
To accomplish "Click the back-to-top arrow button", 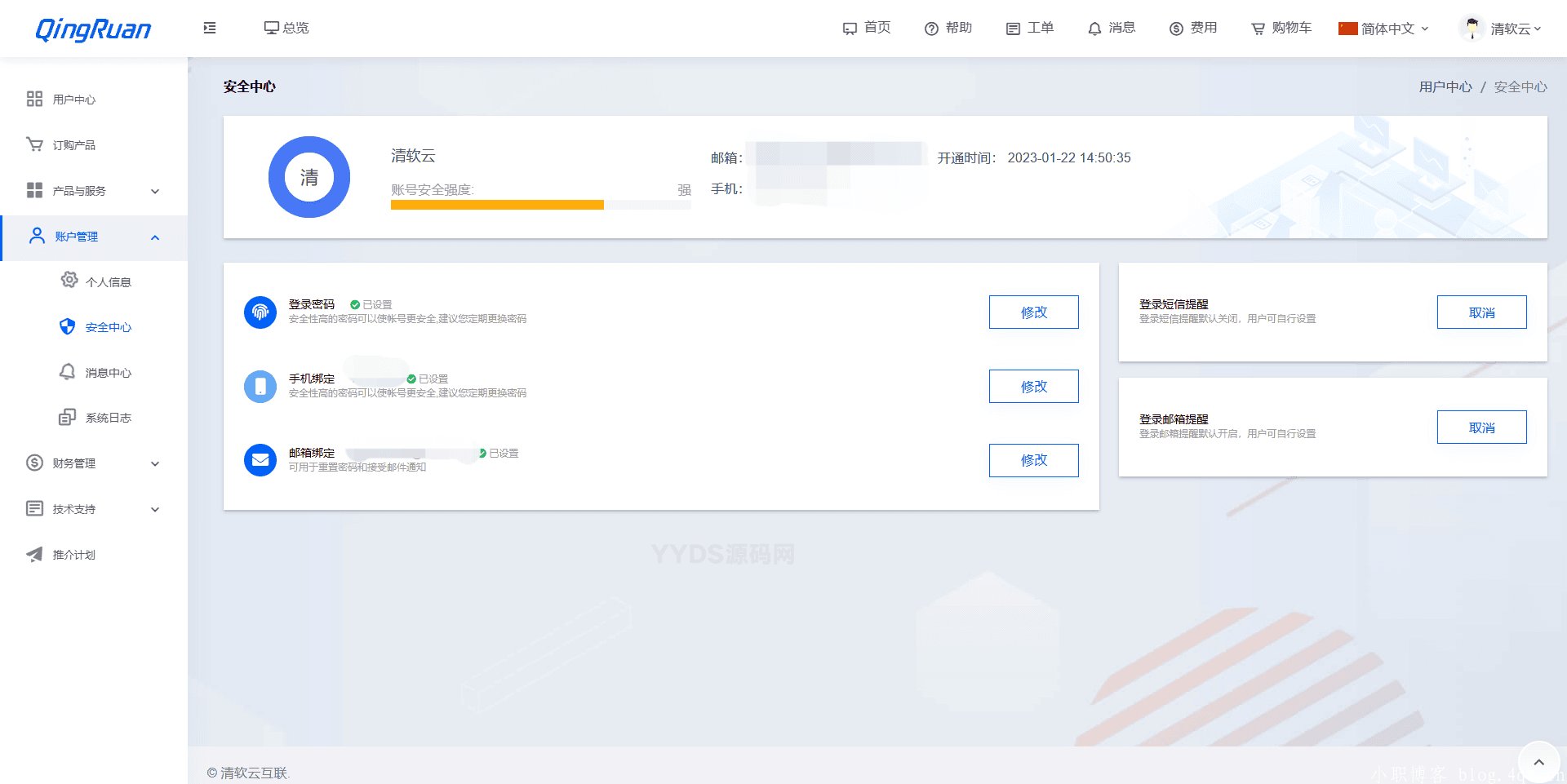I will pyautogui.click(x=1538, y=762).
